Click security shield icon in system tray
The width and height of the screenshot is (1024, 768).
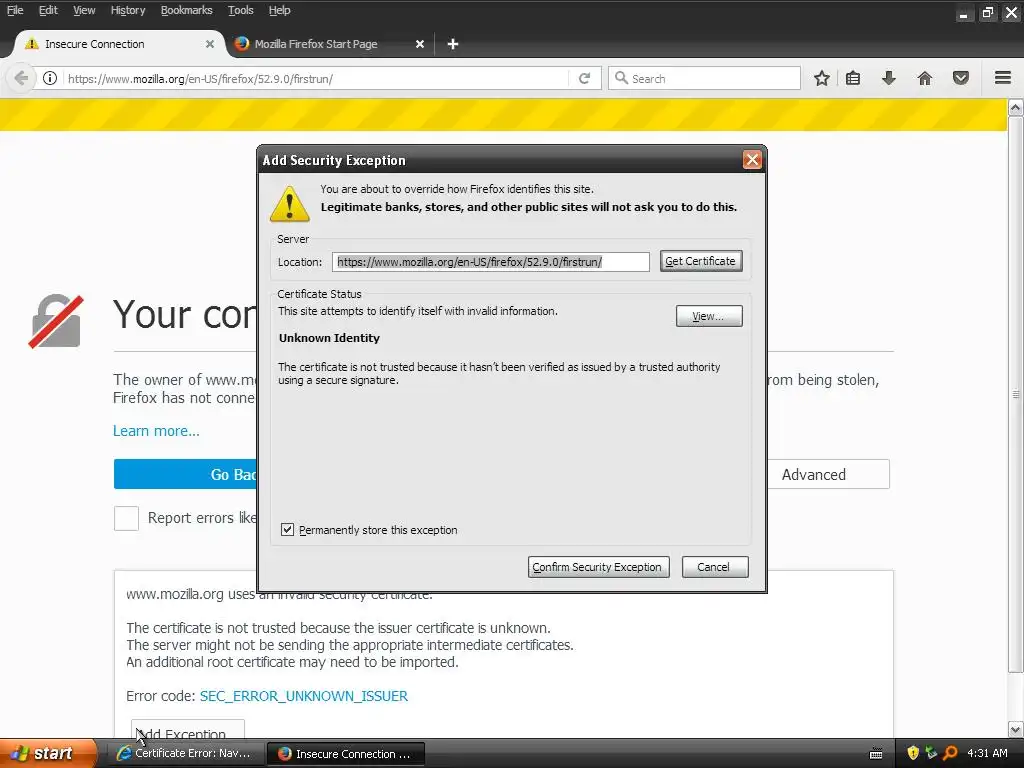[x=913, y=753]
